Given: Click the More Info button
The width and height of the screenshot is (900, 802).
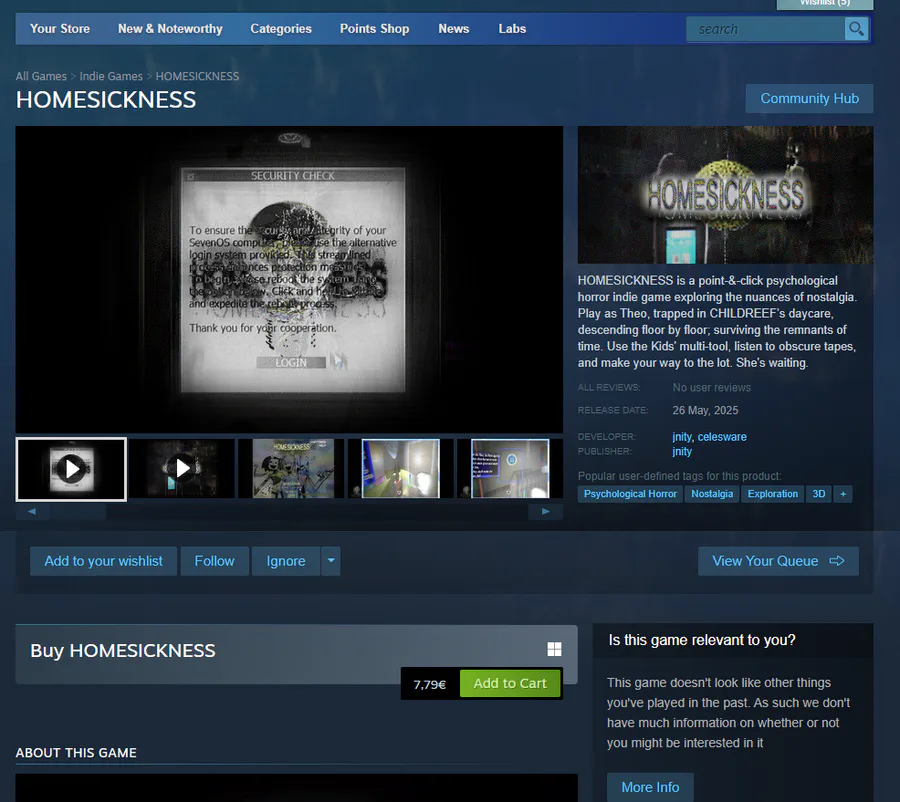Looking at the screenshot, I should (x=650, y=787).
